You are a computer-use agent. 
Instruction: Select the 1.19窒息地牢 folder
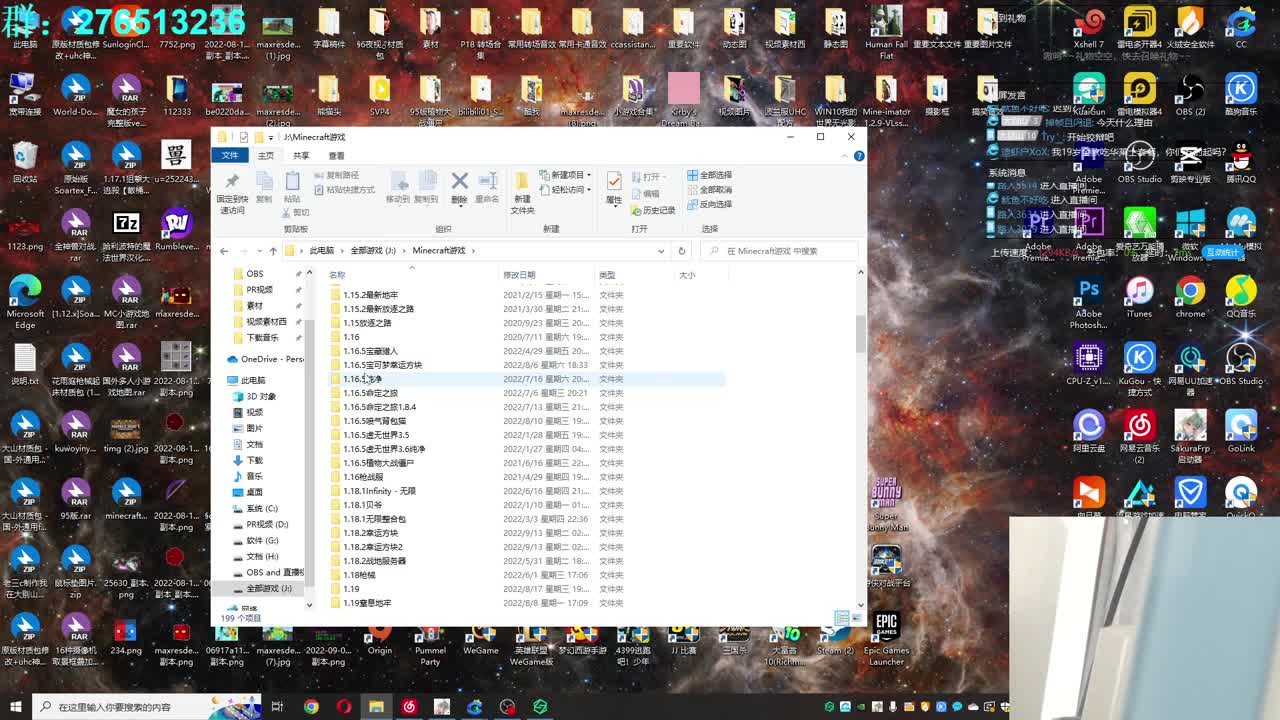click(x=367, y=603)
